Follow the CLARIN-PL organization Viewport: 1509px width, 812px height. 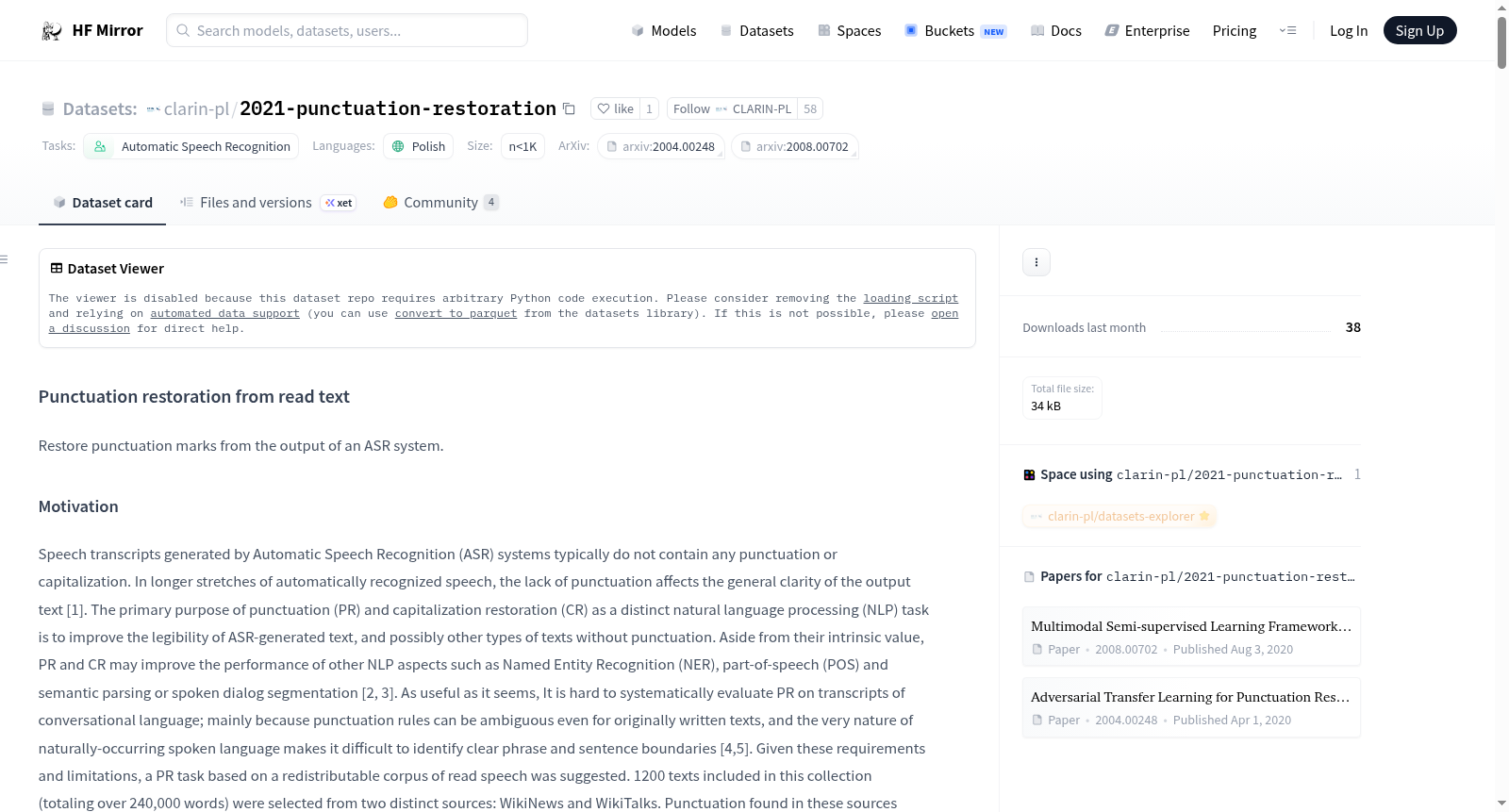(732, 108)
